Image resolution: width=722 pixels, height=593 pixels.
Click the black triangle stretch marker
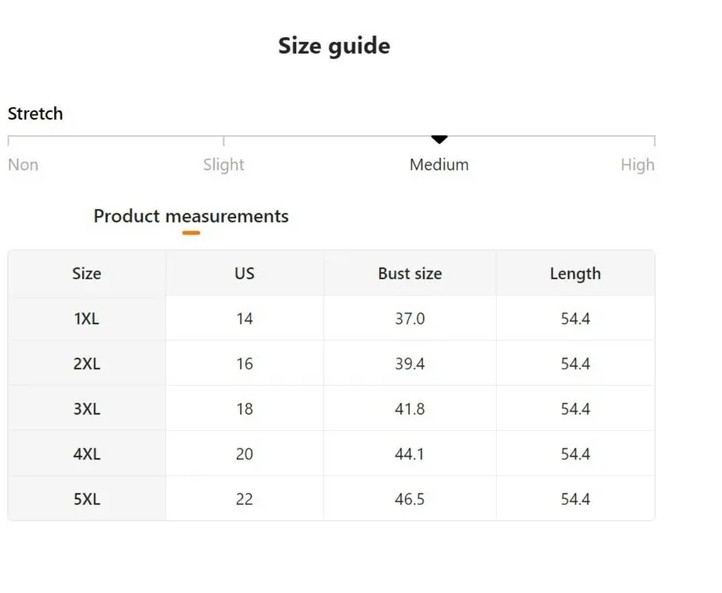[x=439, y=140]
